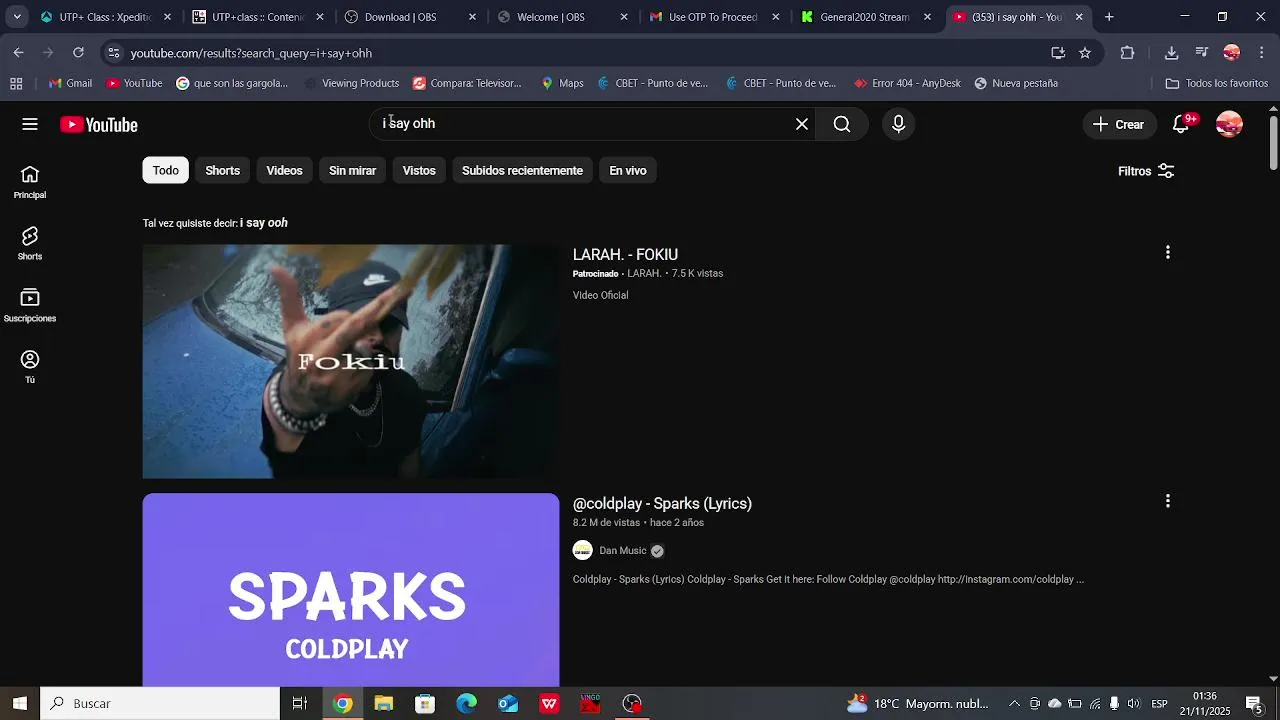1280x720 pixels.
Task: Start voice search with microphone
Action: click(898, 124)
